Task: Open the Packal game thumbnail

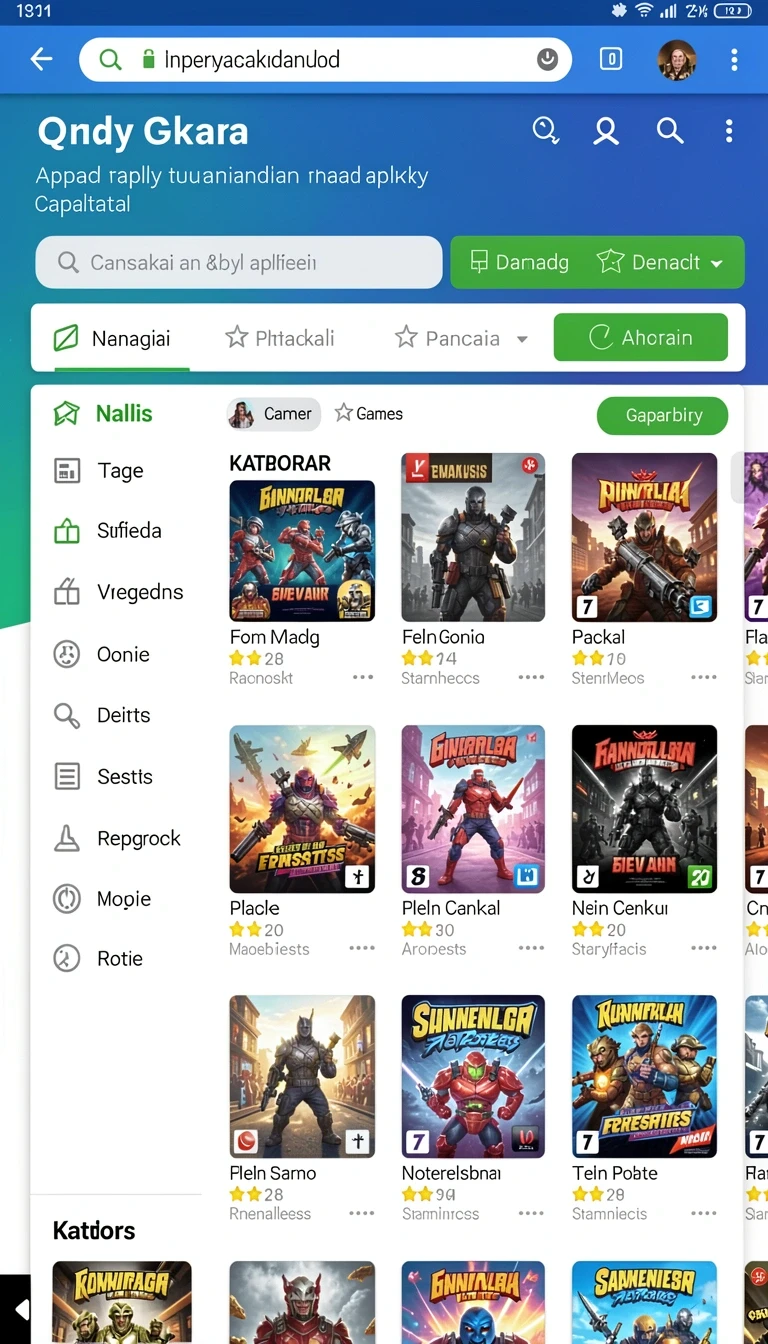Action: click(644, 537)
